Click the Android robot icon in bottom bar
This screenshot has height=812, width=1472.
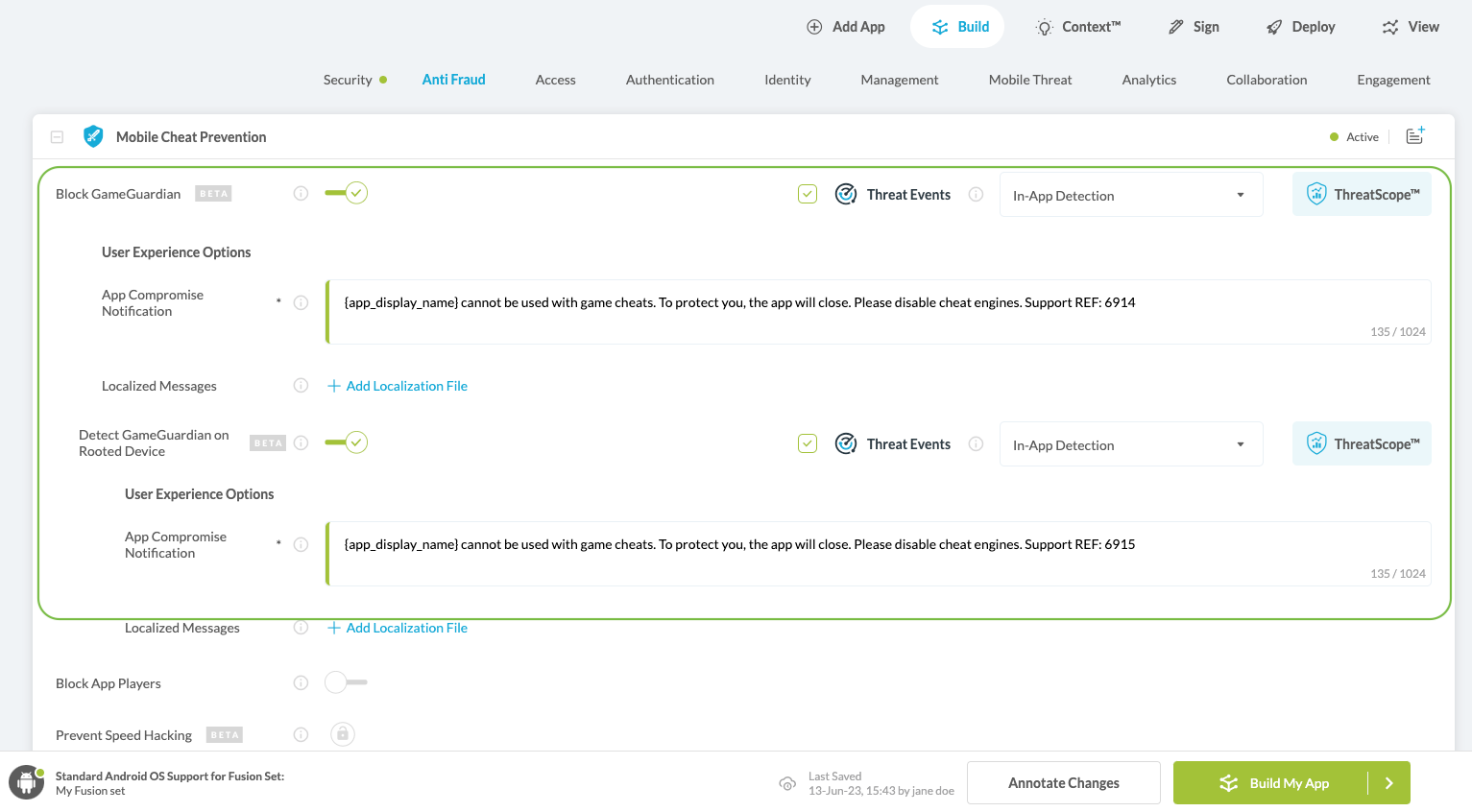(x=27, y=782)
